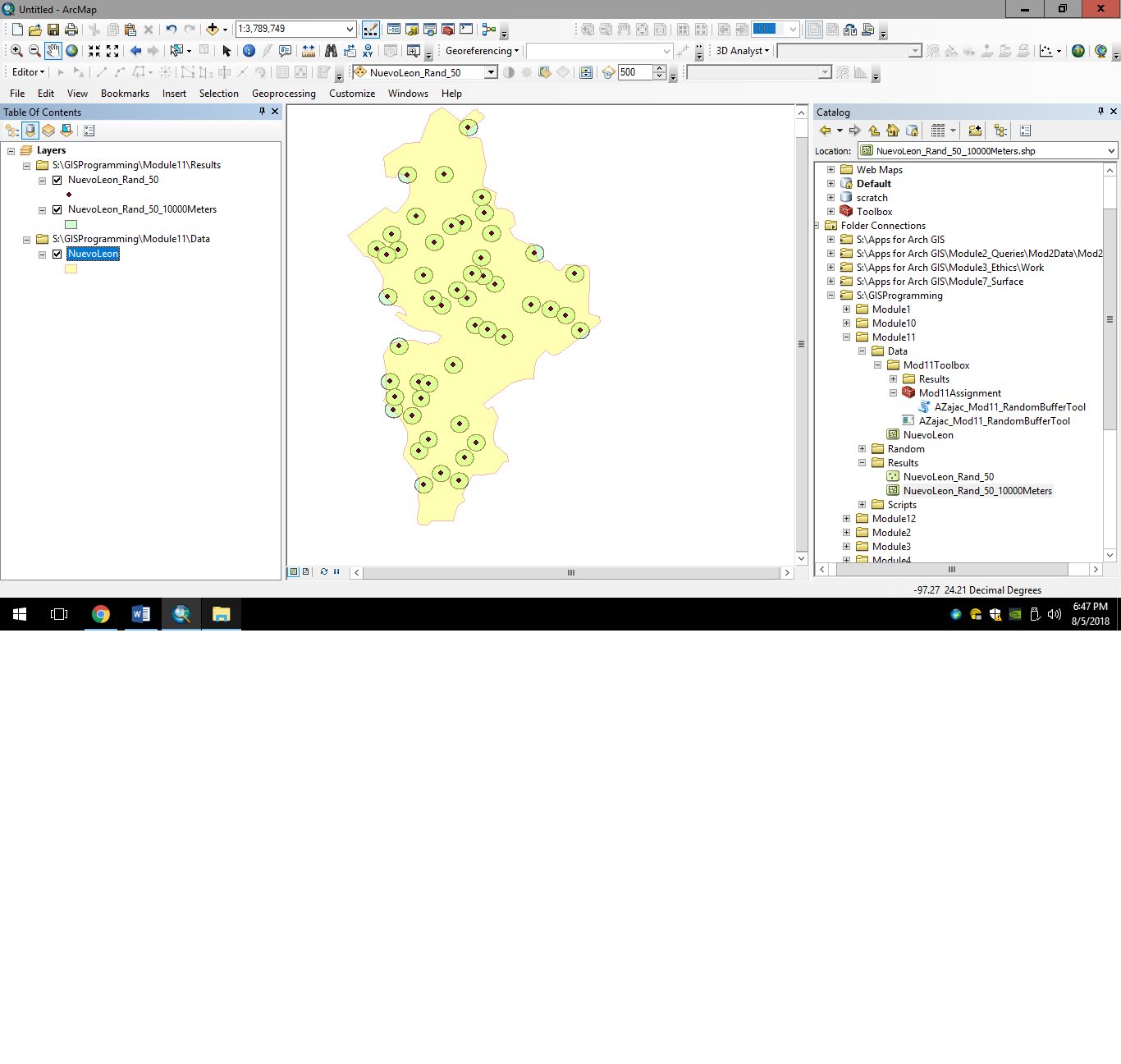Collapse the Module11 folder in Catalog
The image size is (1121, 1064).
coord(846,337)
